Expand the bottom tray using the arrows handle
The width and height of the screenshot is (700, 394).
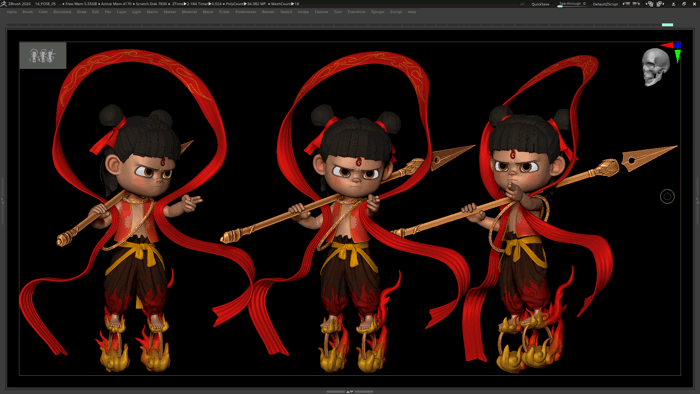click(350, 391)
